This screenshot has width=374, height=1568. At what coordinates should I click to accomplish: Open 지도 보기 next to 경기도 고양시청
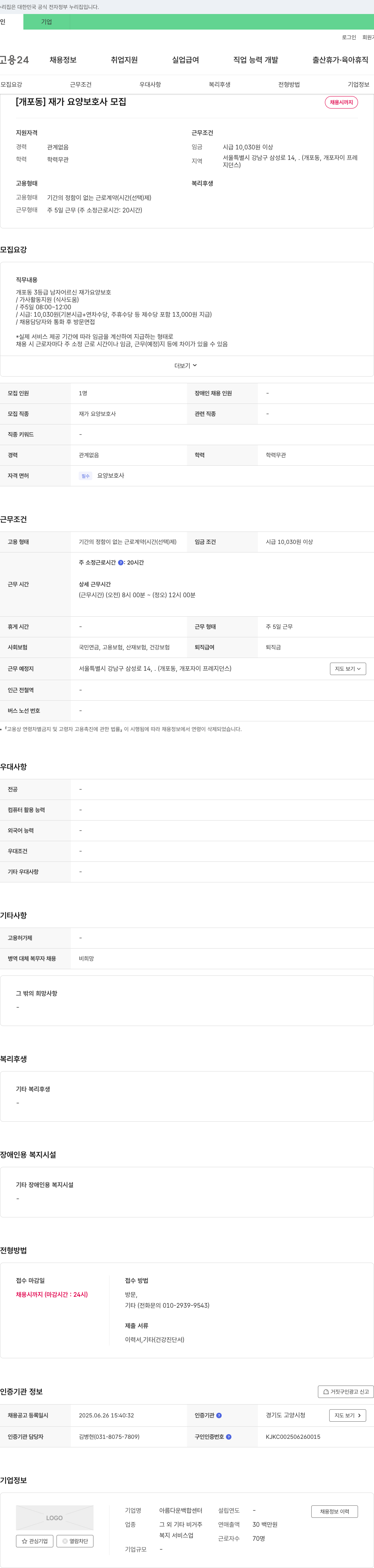(348, 1415)
